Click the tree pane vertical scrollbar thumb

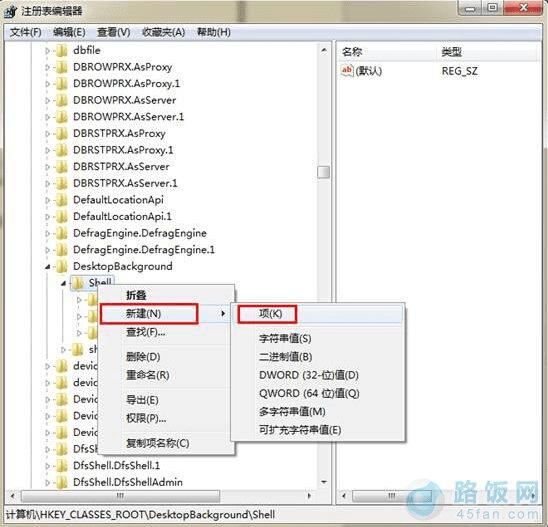324,172
